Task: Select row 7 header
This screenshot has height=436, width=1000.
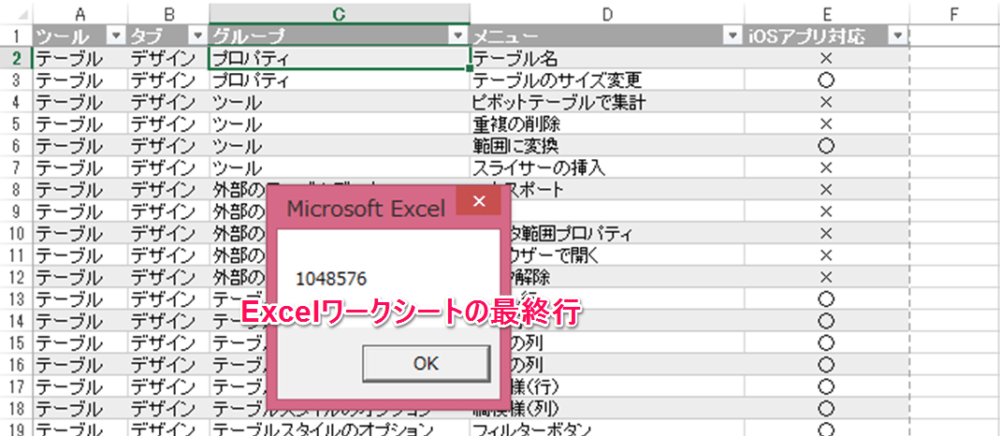Action: (x=15, y=168)
